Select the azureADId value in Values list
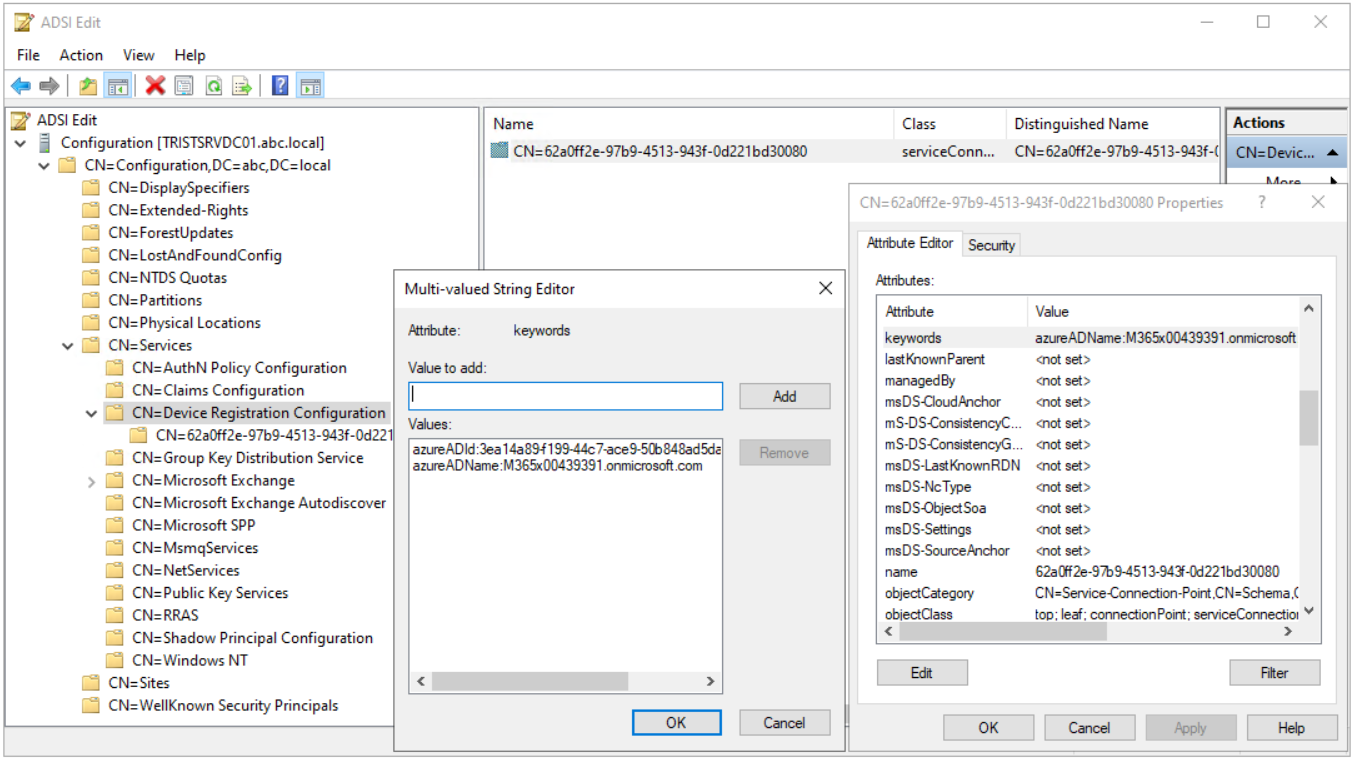 [566, 450]
